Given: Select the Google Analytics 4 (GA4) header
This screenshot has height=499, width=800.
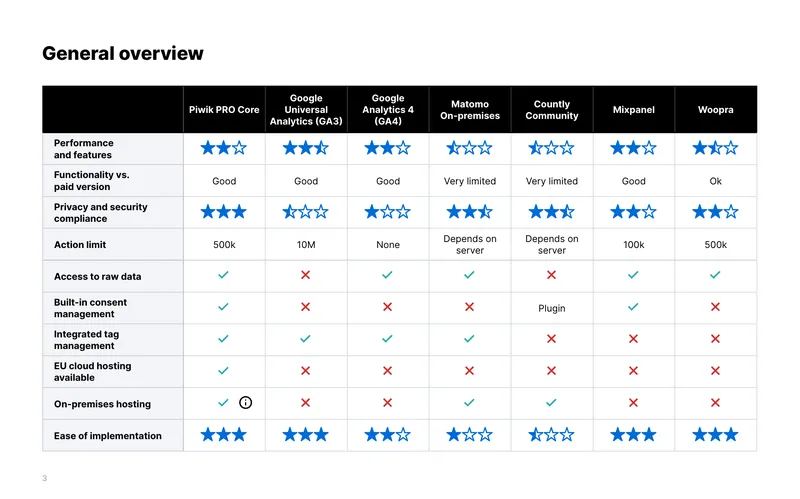Looking at the screenshot, I should coord(388,110).
